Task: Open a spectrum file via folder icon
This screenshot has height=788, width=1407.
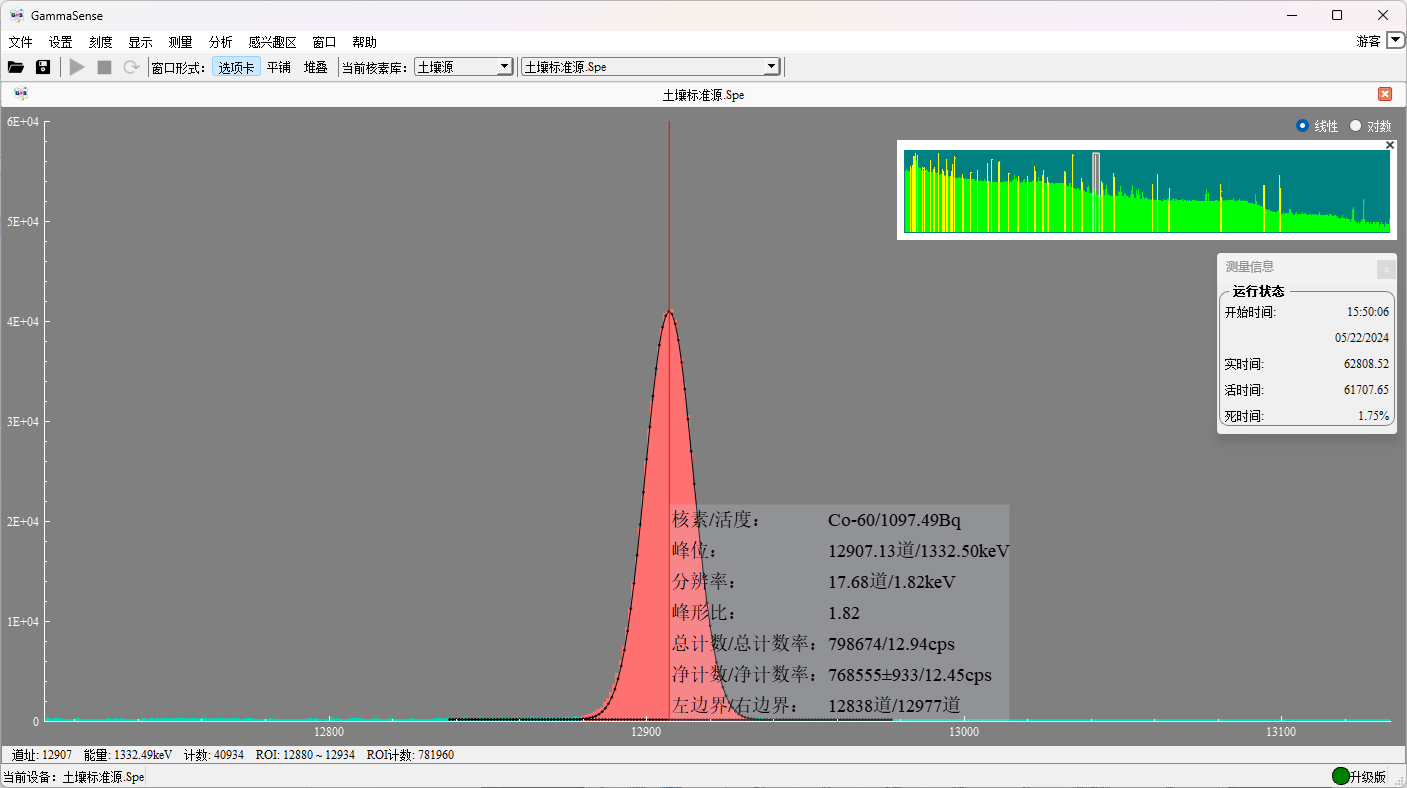Action: pos(15,67)
